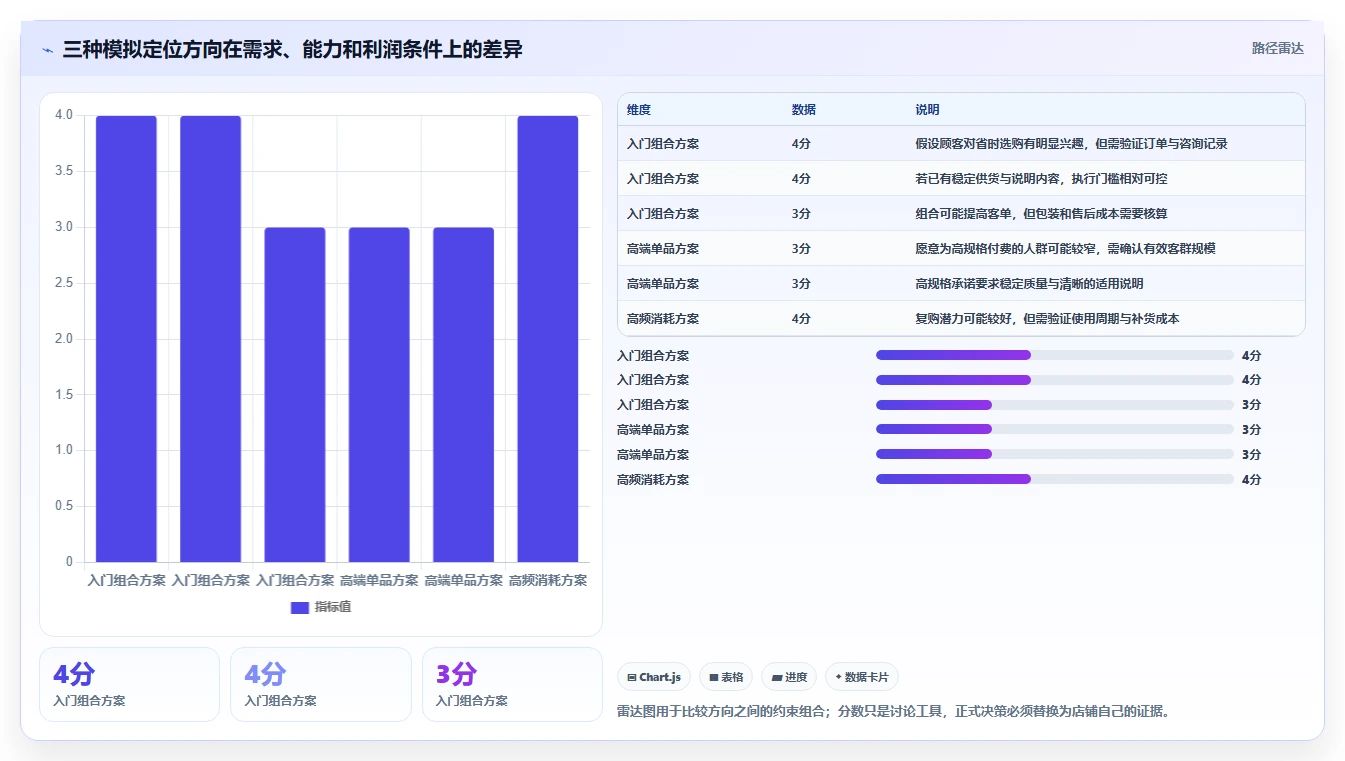Click the blue legend swatch next to 指标值
Screen dimensions: 1345x761
[x=300, y=607]
